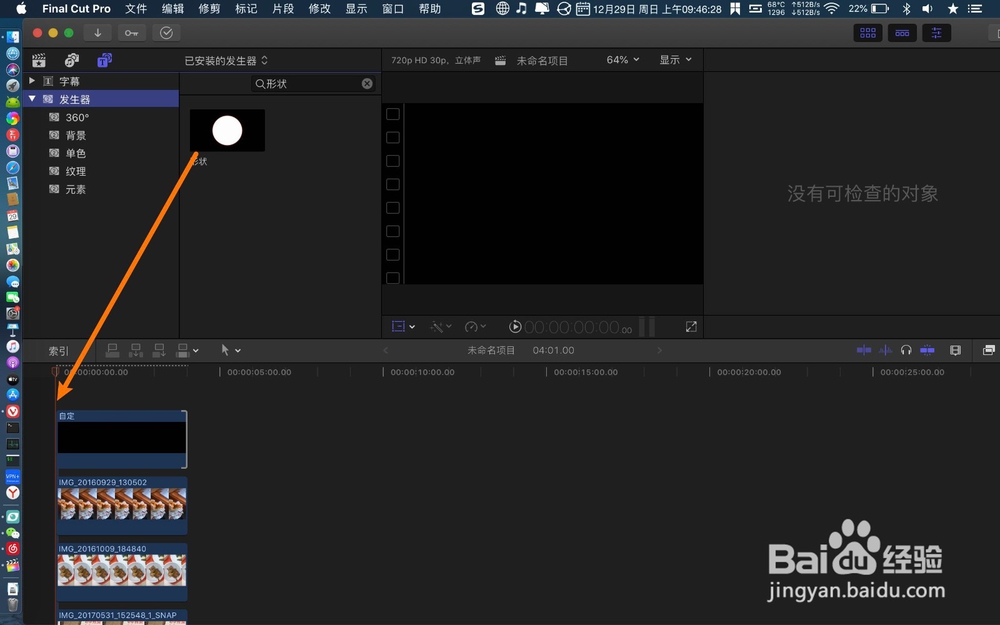Open the 已安装的发生器 popup menu

click(226, 61)
